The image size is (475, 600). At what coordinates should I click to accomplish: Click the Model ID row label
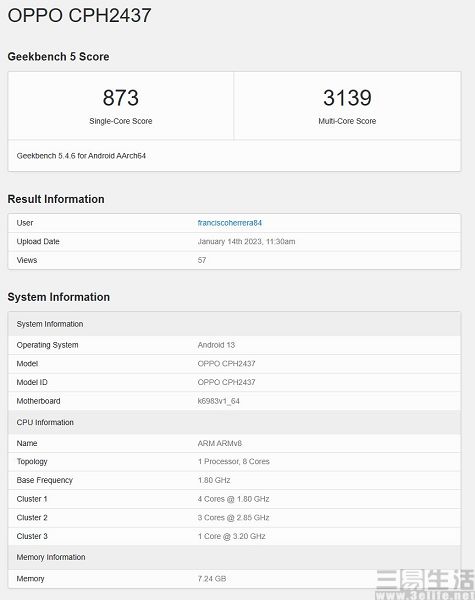[32, 382]
